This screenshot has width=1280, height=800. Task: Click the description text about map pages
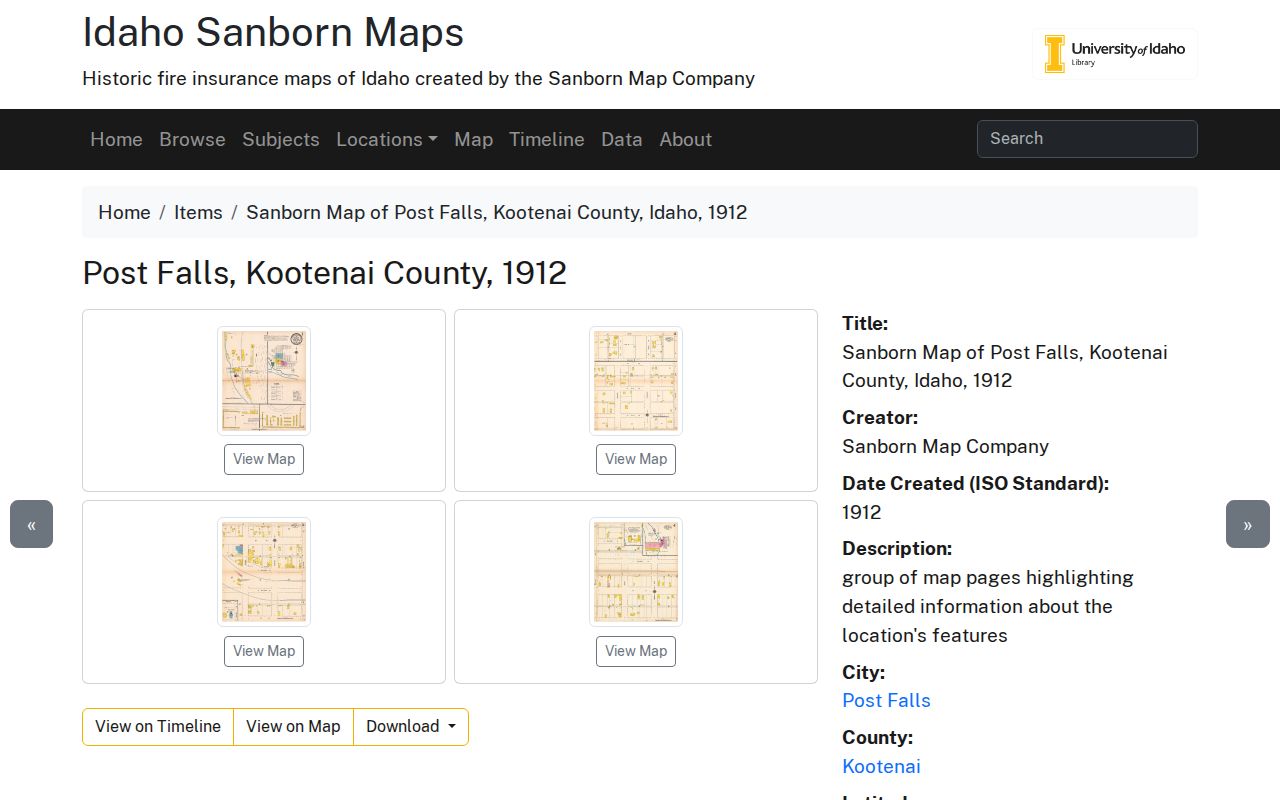(x=988, y=607)
